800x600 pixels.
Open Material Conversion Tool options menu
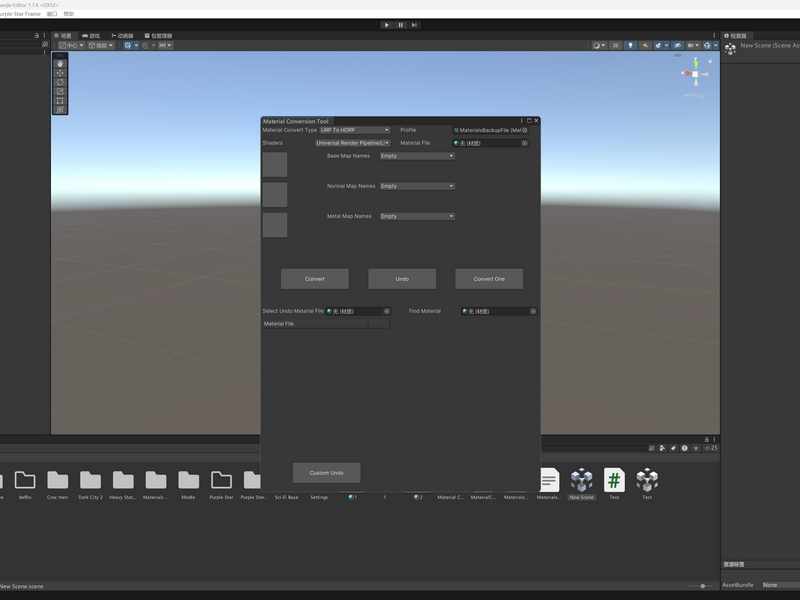pyautogui.click(x=521, y=121)
